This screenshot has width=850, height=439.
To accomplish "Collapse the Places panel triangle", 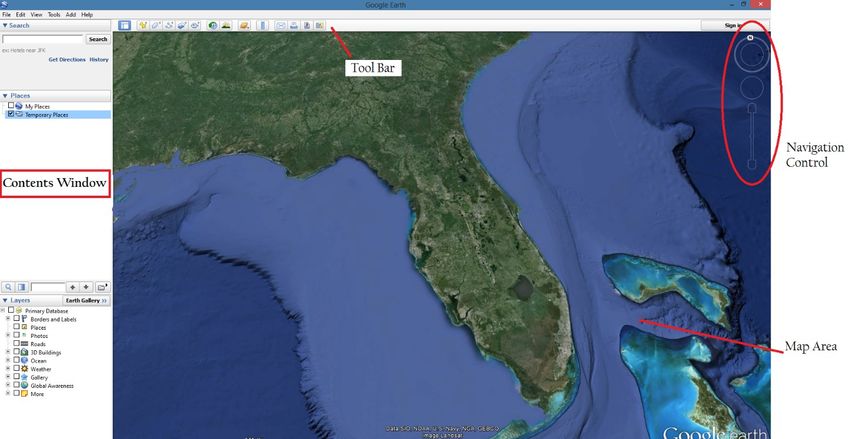I will 5,96.
